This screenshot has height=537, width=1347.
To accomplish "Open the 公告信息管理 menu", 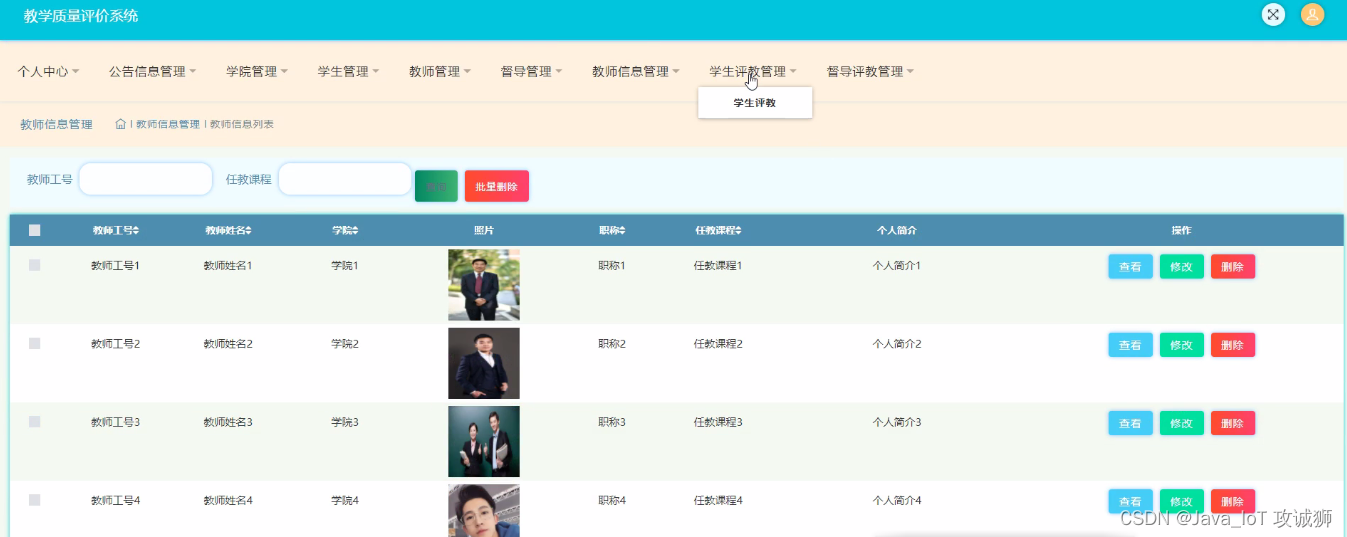I will pyautogui.click(x=152, y=72).
